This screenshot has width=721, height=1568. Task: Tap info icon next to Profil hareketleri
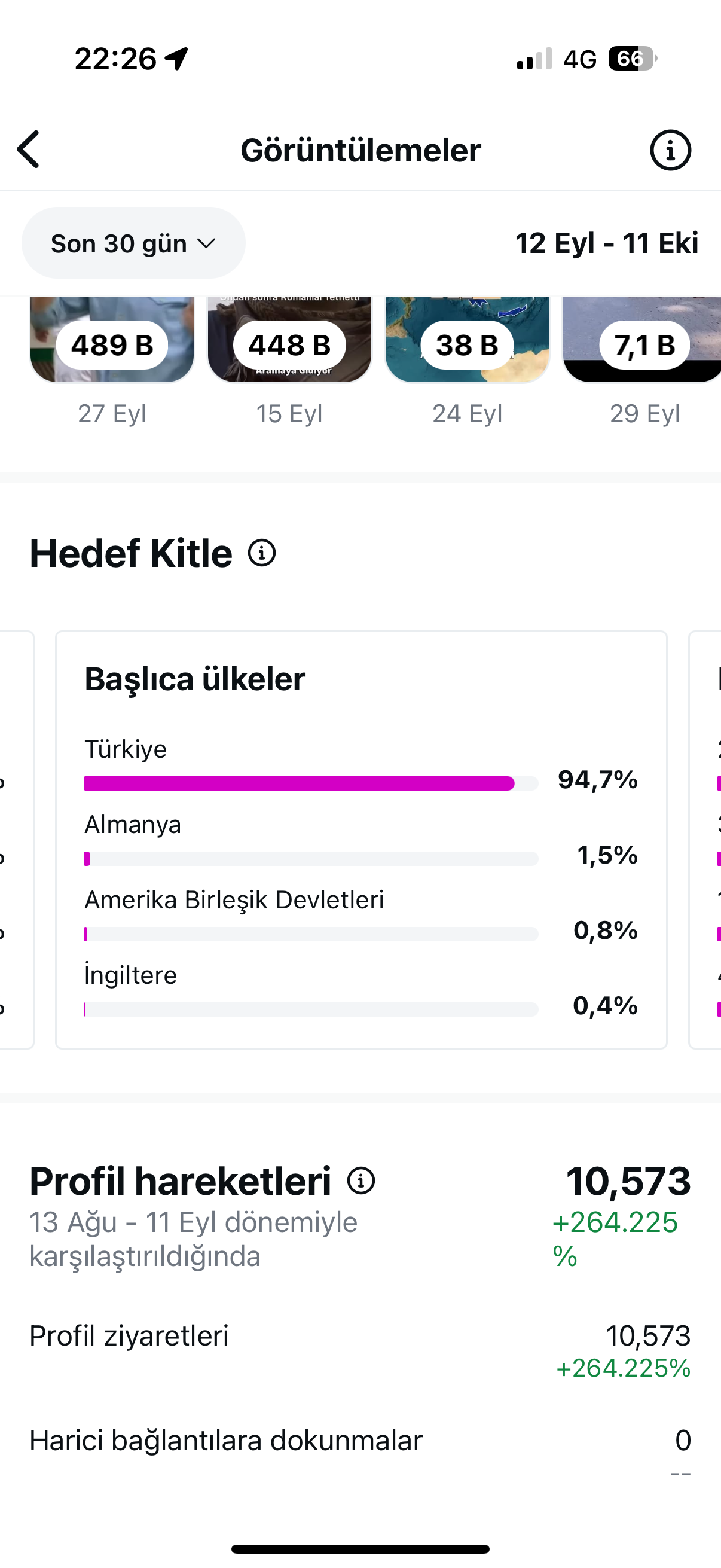361,1181
